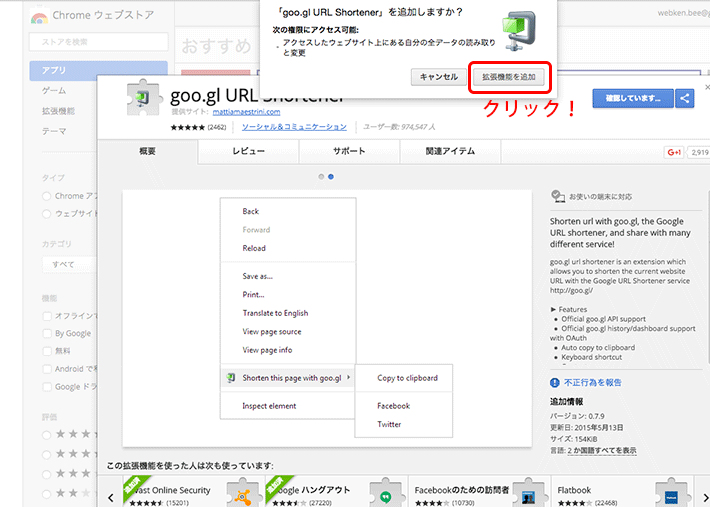Click the blue report abuse icon
The width and height of the screenshot is (710, 507).
(555, 383)
